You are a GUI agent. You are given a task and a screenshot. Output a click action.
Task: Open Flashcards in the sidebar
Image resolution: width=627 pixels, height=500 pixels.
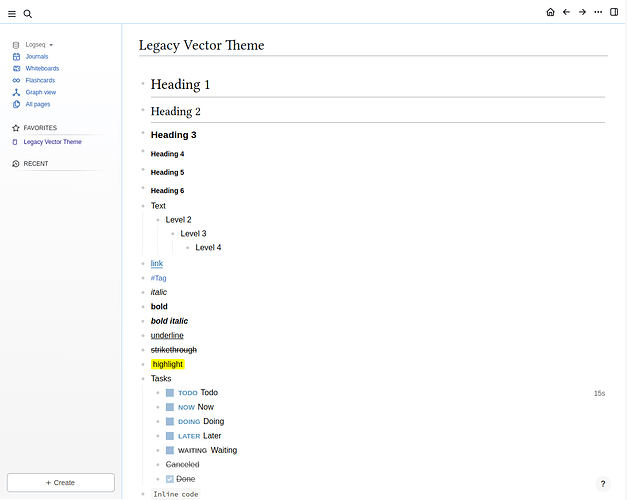click(x=40, y=80)
